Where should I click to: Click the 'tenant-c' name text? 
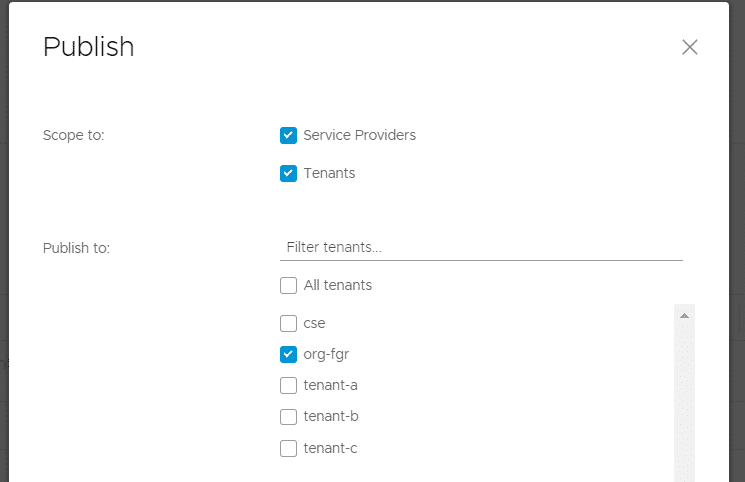(x=331, y=448)
